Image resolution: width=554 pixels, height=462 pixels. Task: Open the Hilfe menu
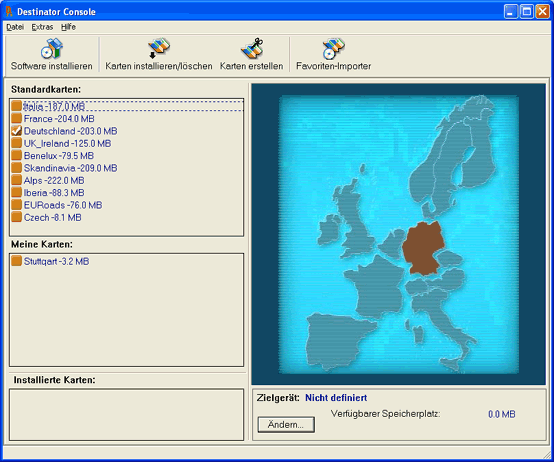(68, 27)
